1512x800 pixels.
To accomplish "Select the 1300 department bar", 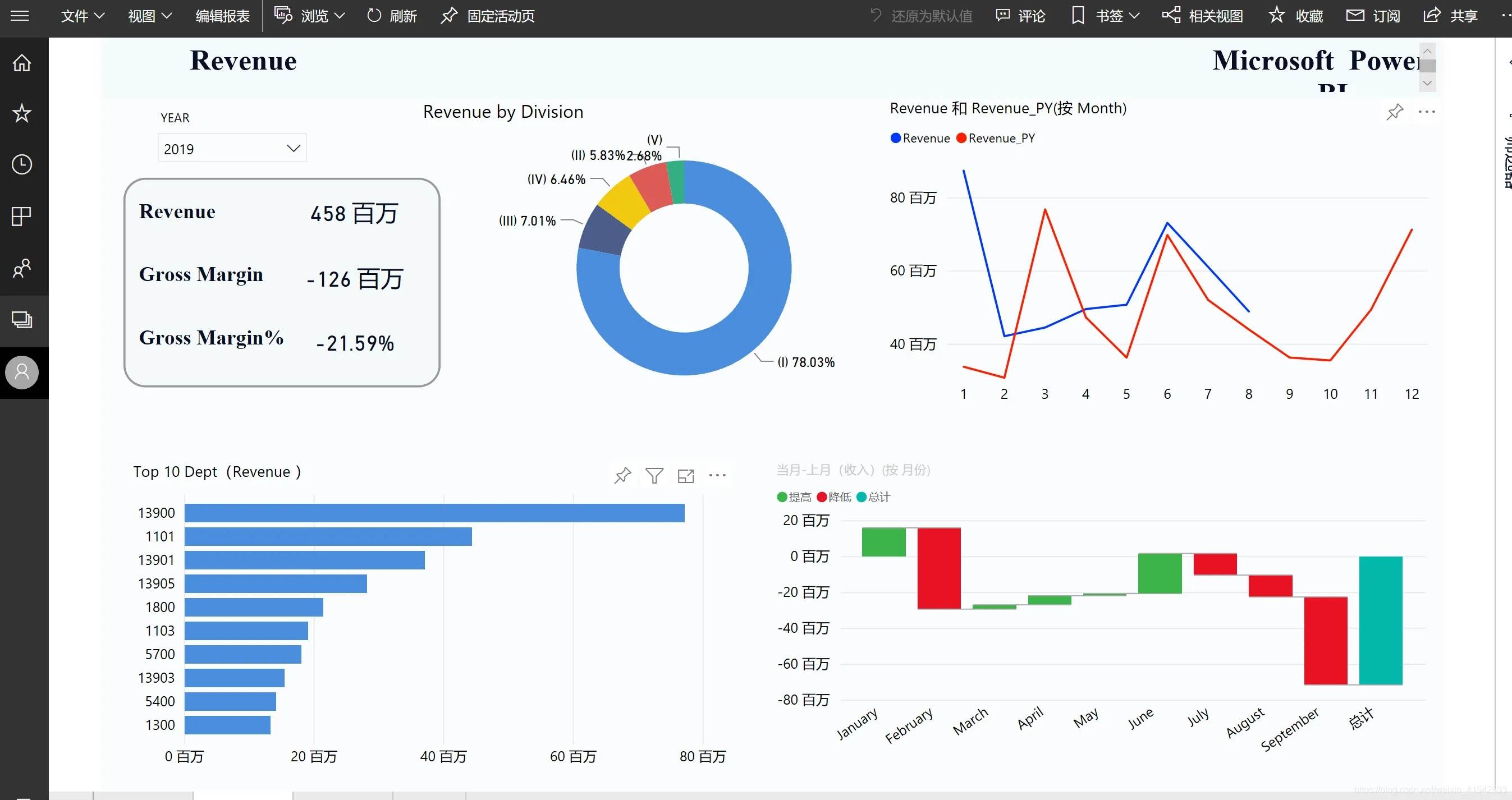I will coord(227,724).
